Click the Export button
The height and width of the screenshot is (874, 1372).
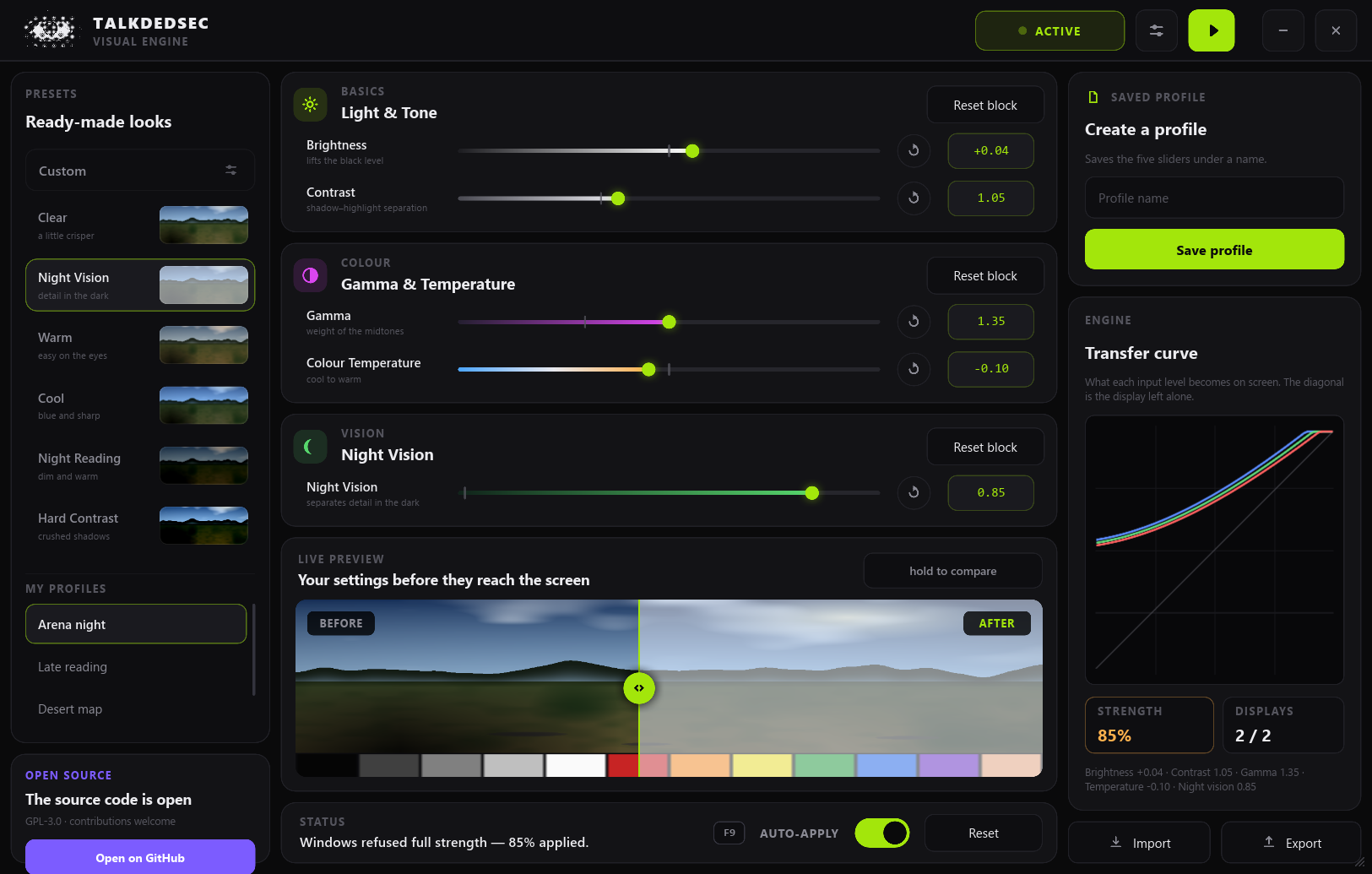point(1291,842)
